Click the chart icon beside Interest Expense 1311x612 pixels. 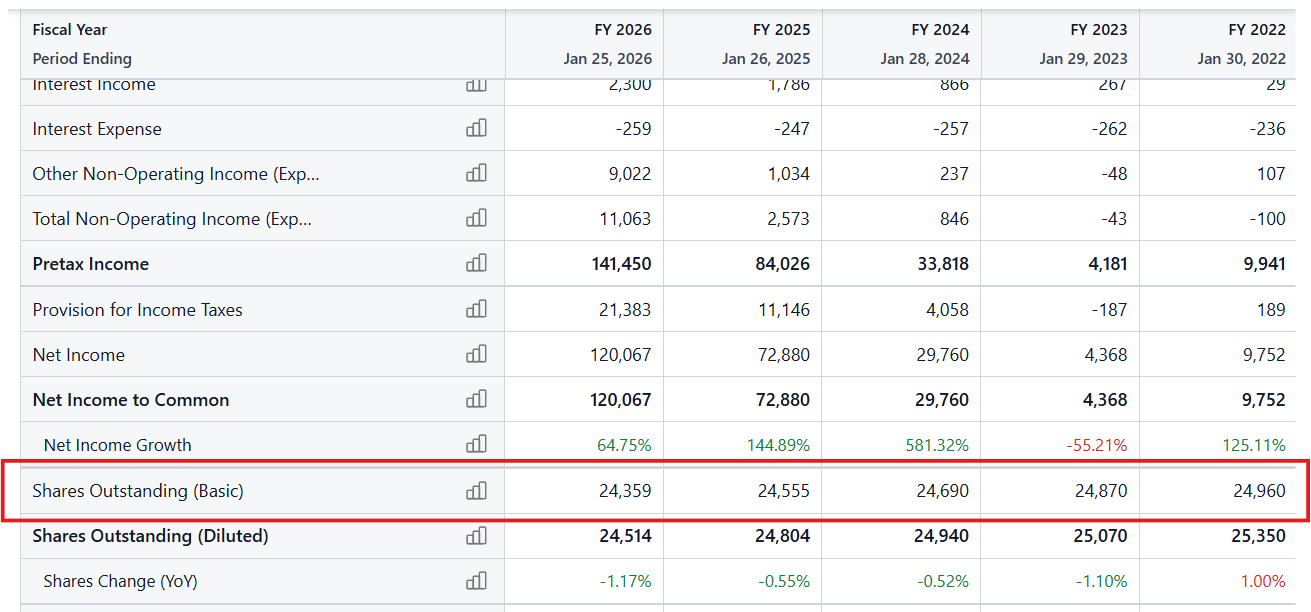tap(476, 128)
